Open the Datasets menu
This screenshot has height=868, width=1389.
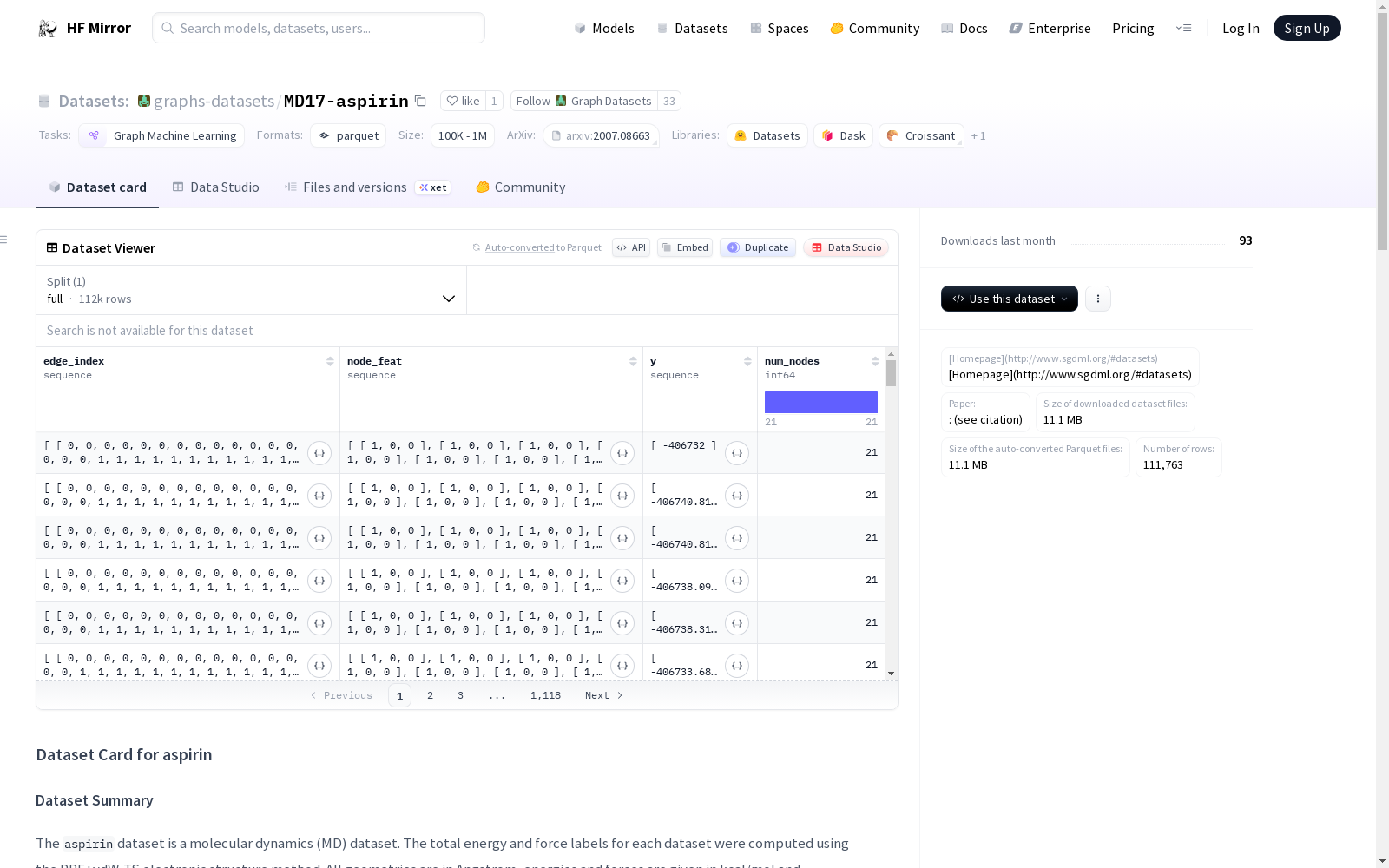pos(692,29)
